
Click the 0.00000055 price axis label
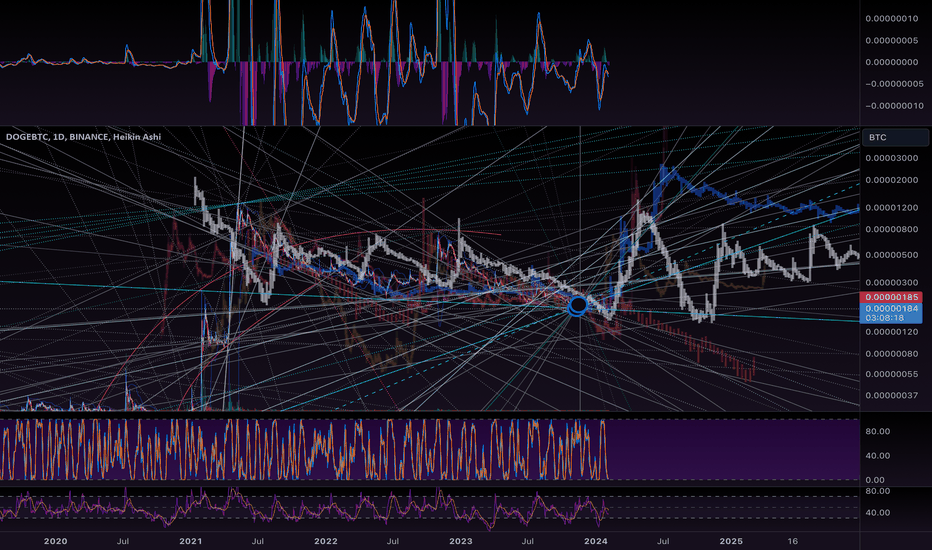point(892,374)
